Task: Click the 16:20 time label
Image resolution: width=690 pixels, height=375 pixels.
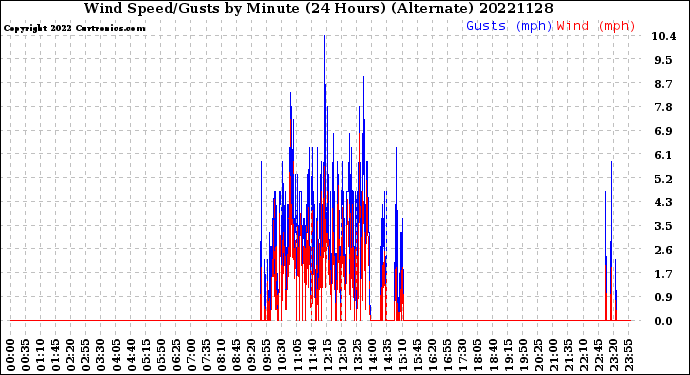Action: [432, 354]
